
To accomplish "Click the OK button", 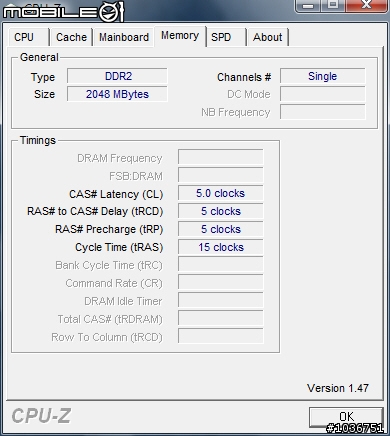I will click(346, 417).
